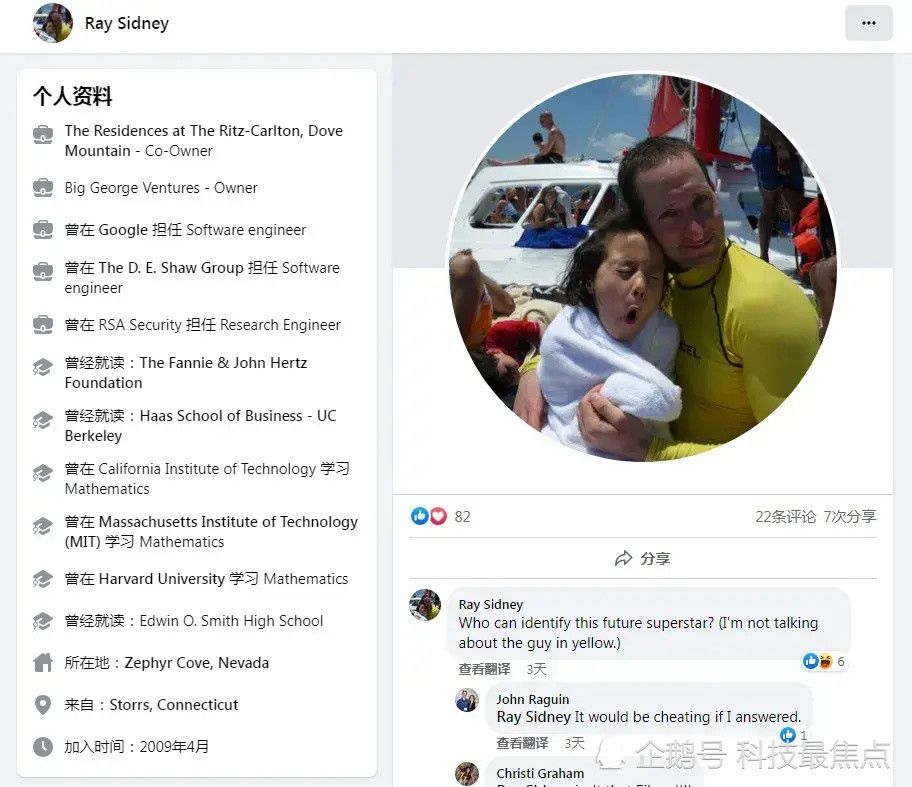Open the 22条评论 comments count
Screen dimensions: 912x787
pos(786,517)
